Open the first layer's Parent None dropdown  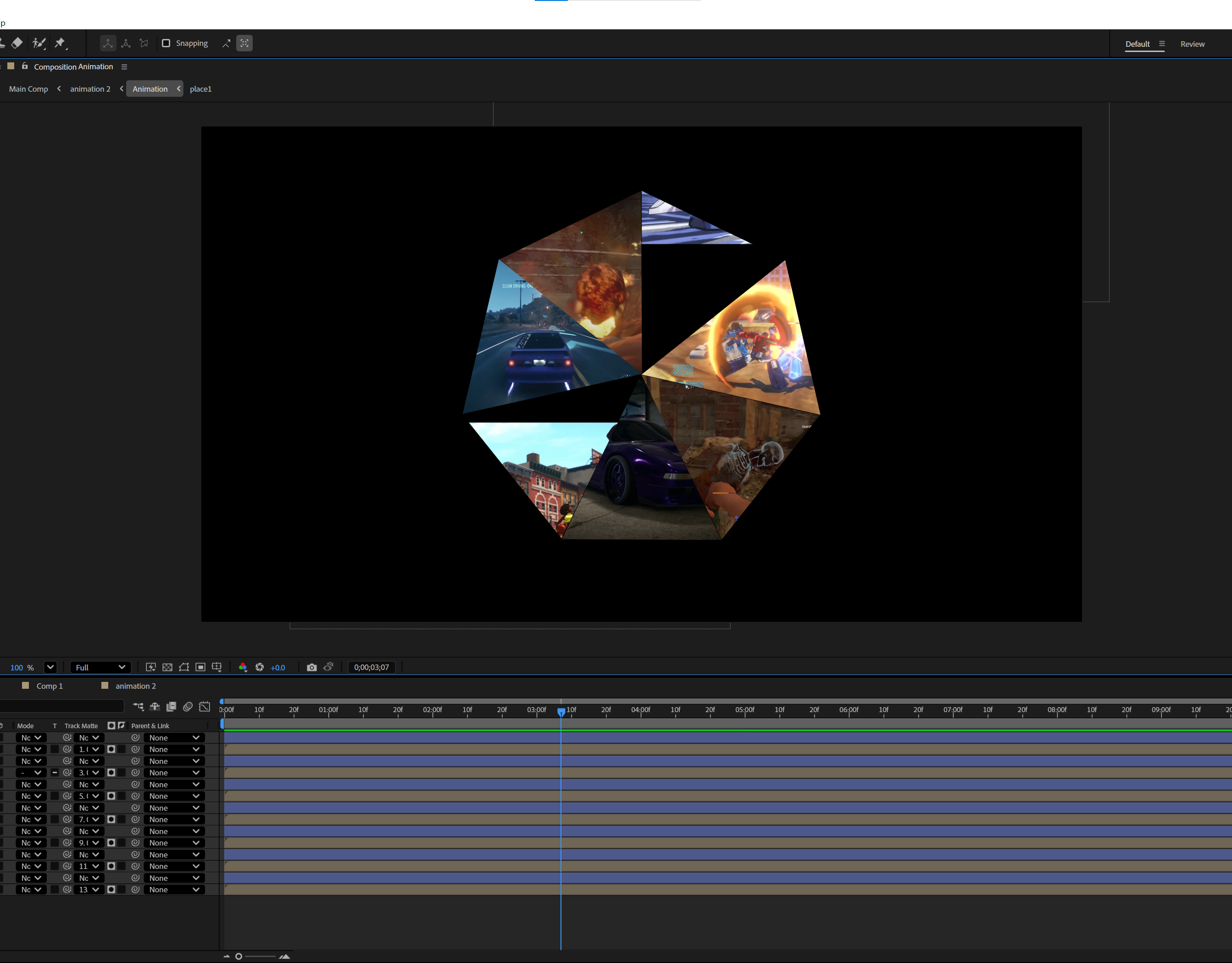coord(174,737)
